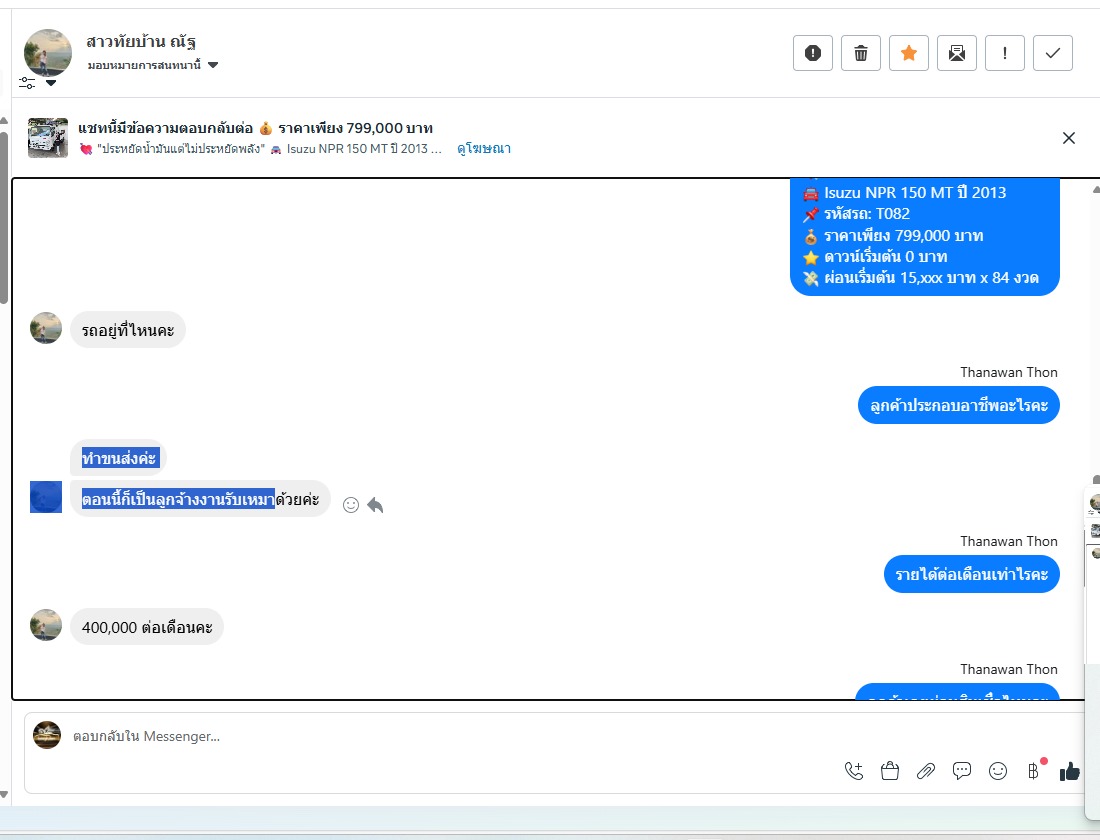Image resolution: width=1100 pixels, height=840 pixels.
Task: Click line 'รหัสรถ: T082' in listing
Action: tap(867, 214)
